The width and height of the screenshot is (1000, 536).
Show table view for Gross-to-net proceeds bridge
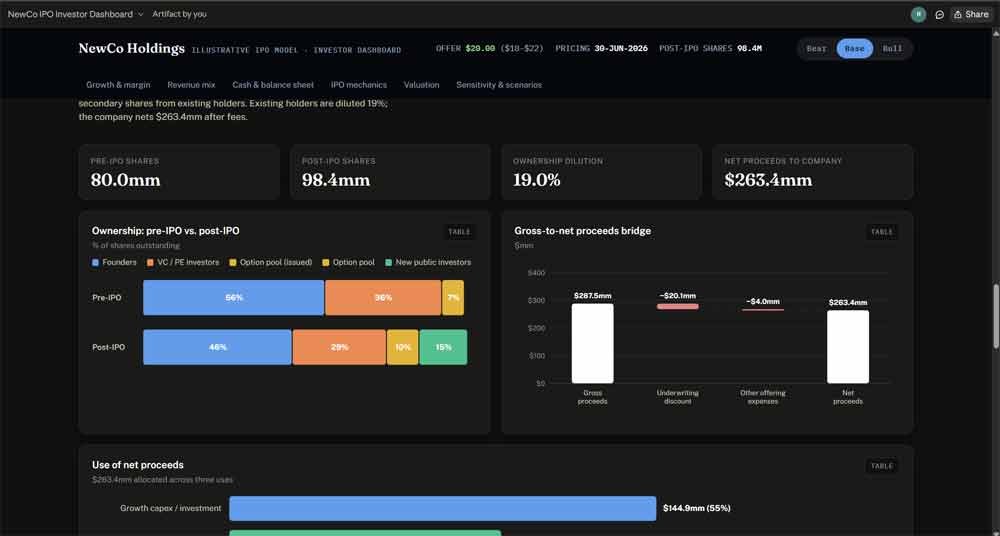(x=882, y=232)
